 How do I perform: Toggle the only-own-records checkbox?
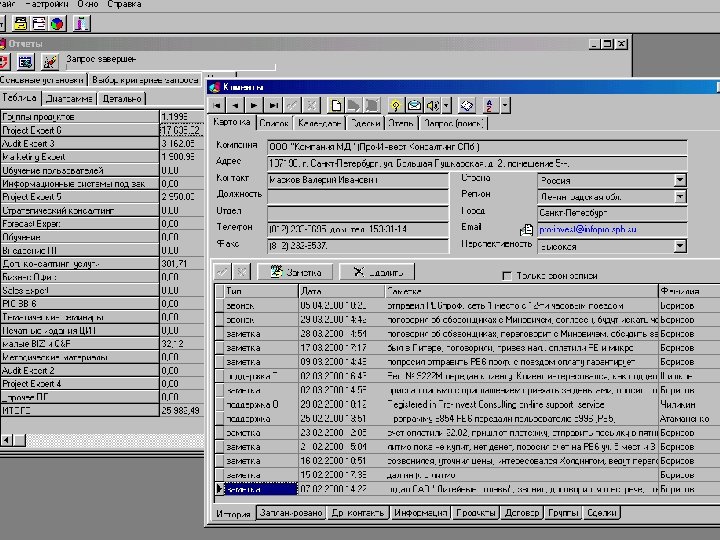coord(506,275)
